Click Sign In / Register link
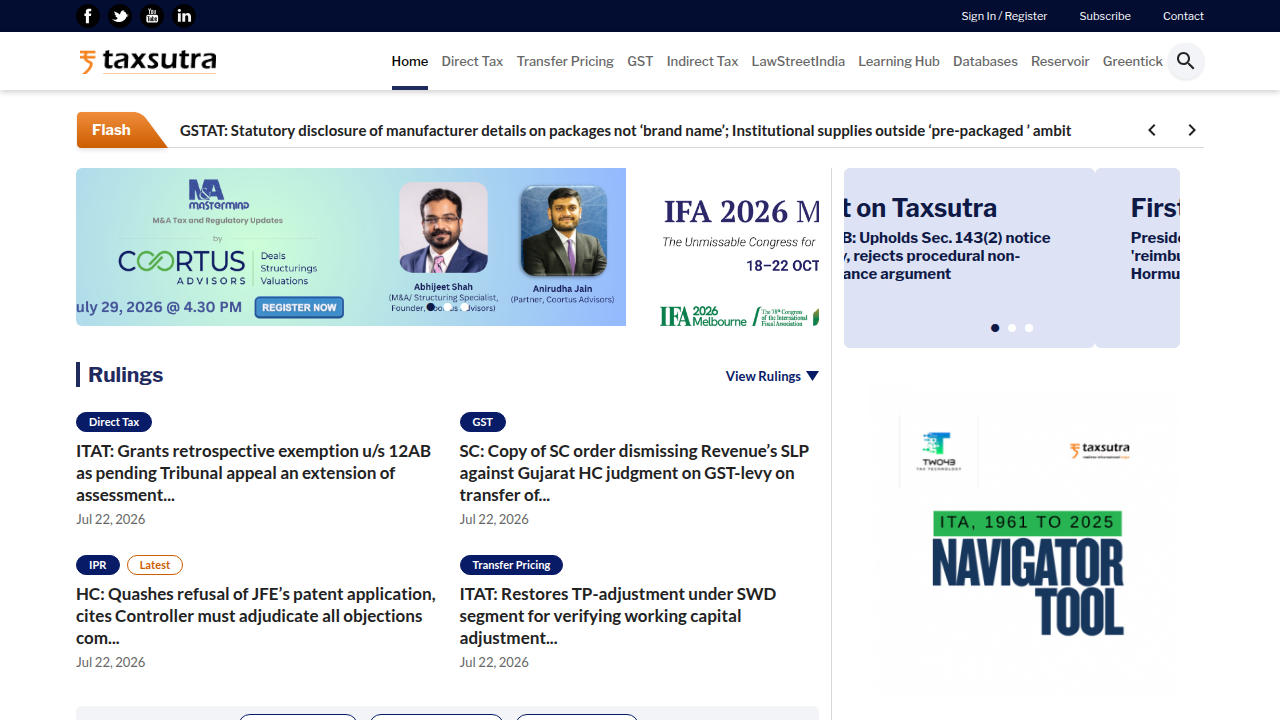Screen dimensions: 1280x720 tap(1004, 16)
